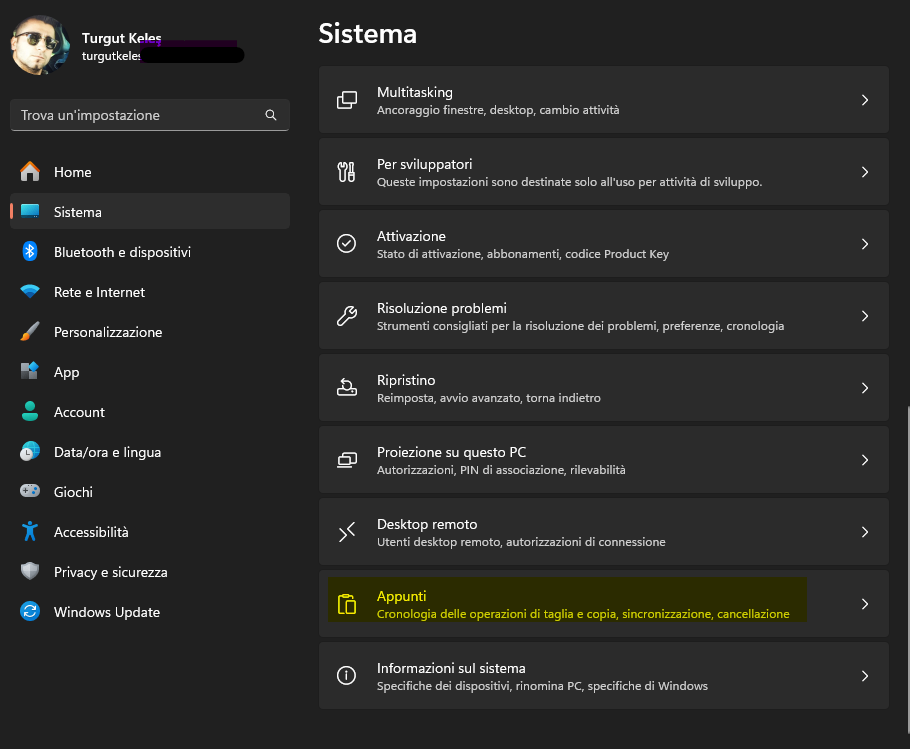Open Privacy e sicurezza section
The image size is (910, 749).
110,572
